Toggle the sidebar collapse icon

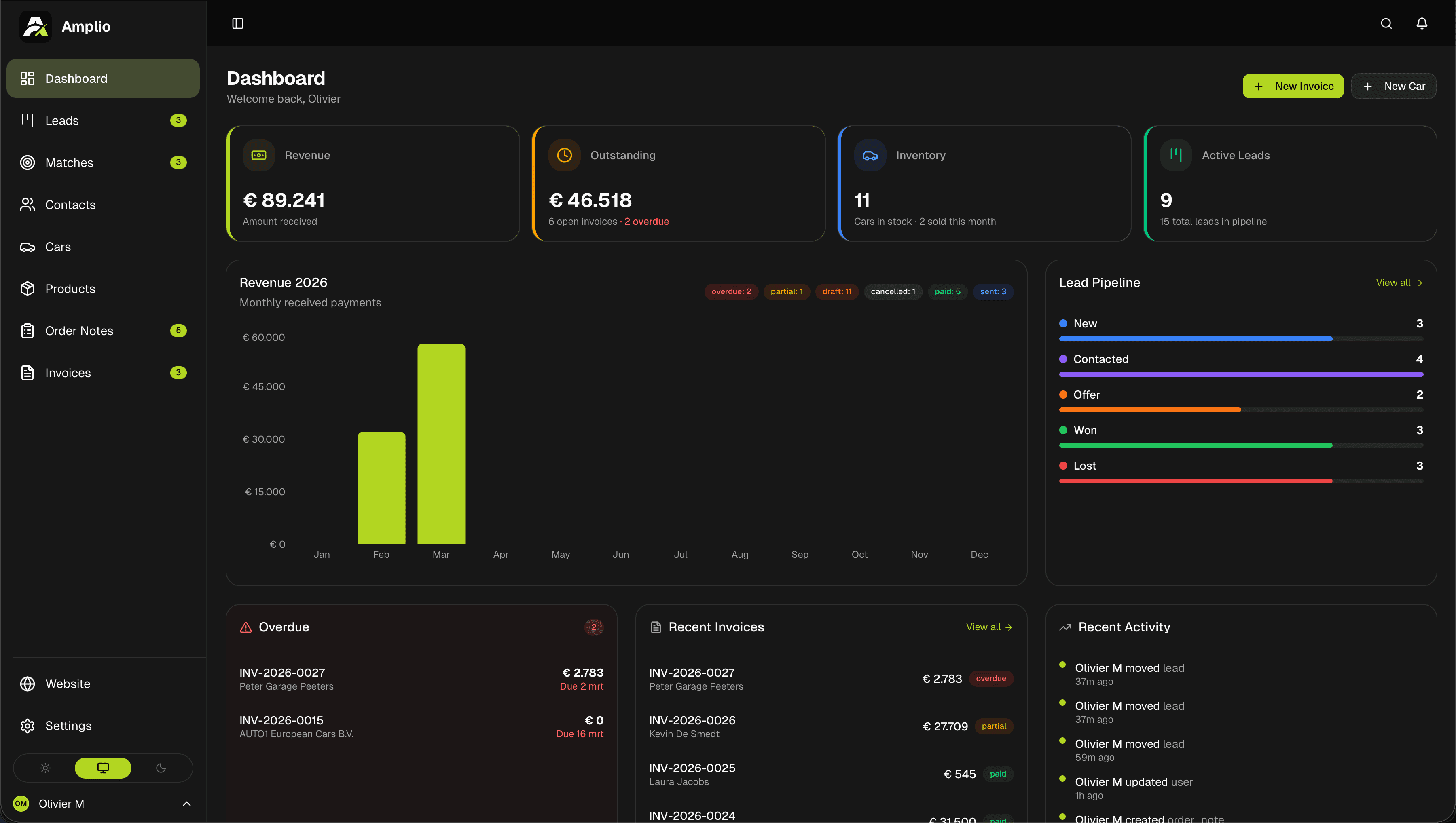click(237, 23)
